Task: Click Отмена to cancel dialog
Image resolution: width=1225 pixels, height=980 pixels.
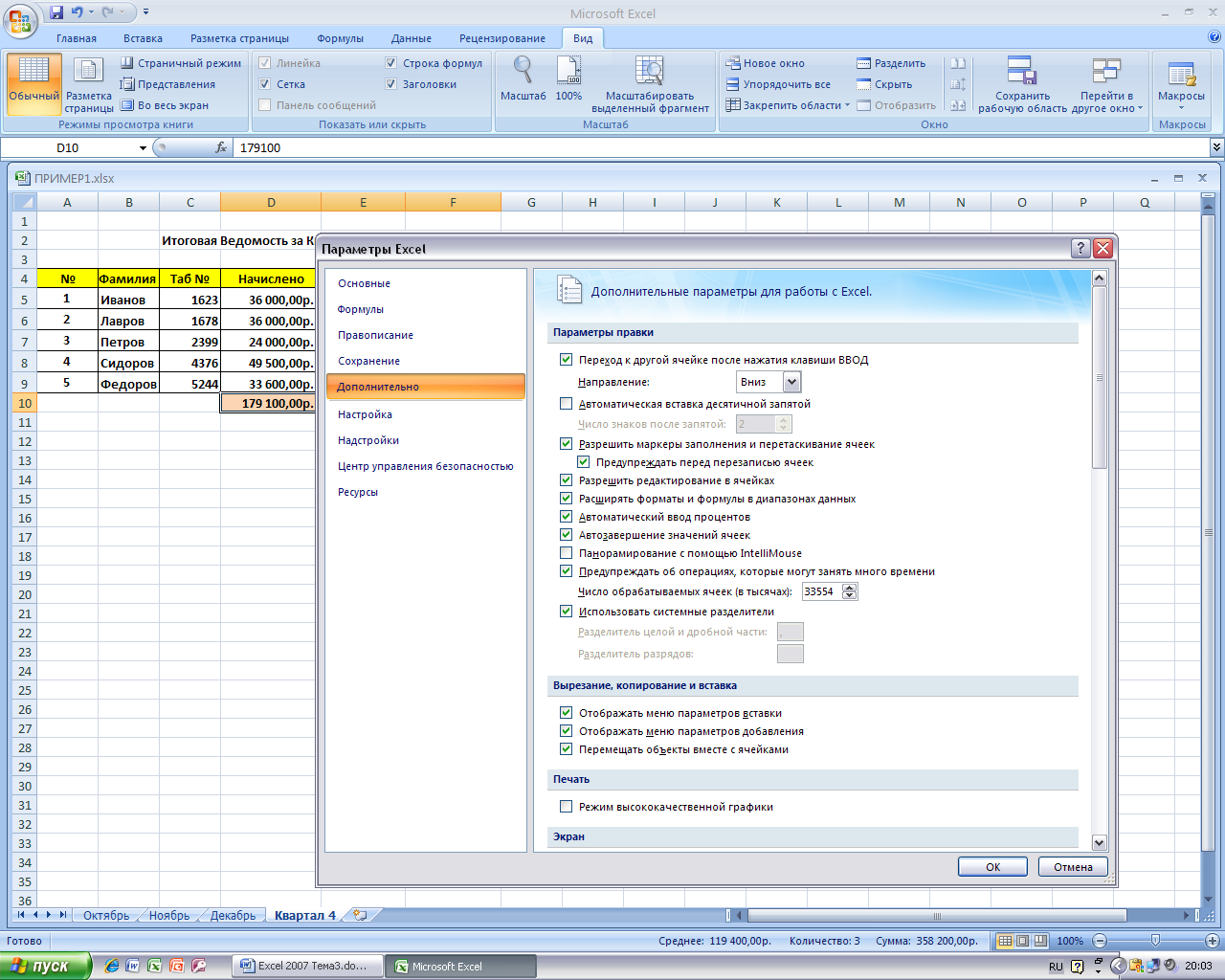Action: (x=1073, y=867)
